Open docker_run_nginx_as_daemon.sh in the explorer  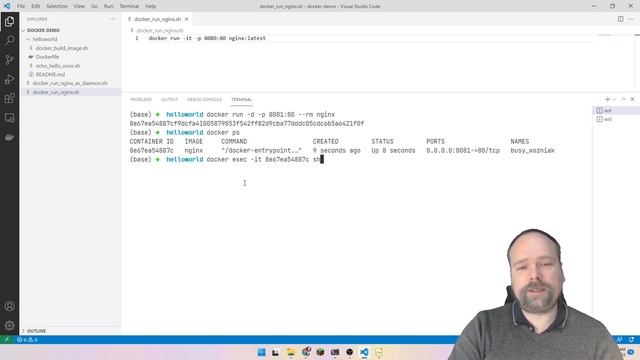[x=70, y=83]
